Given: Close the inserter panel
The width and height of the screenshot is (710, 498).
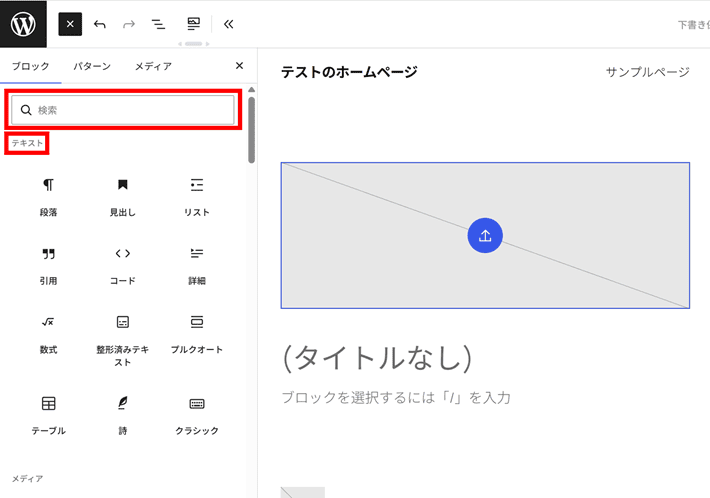Looking at the screenshot, I should point(240,66).
